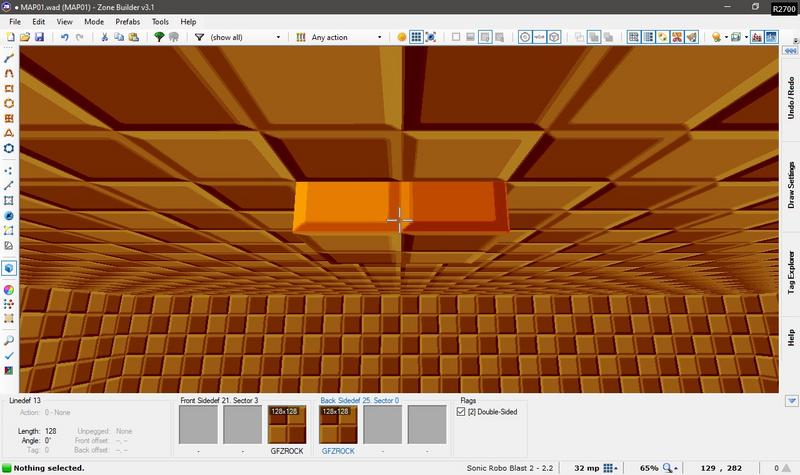Click the front sidedef GFZROCK texture thumbnail
Viewport: 800px width, 475px height.
287,427
